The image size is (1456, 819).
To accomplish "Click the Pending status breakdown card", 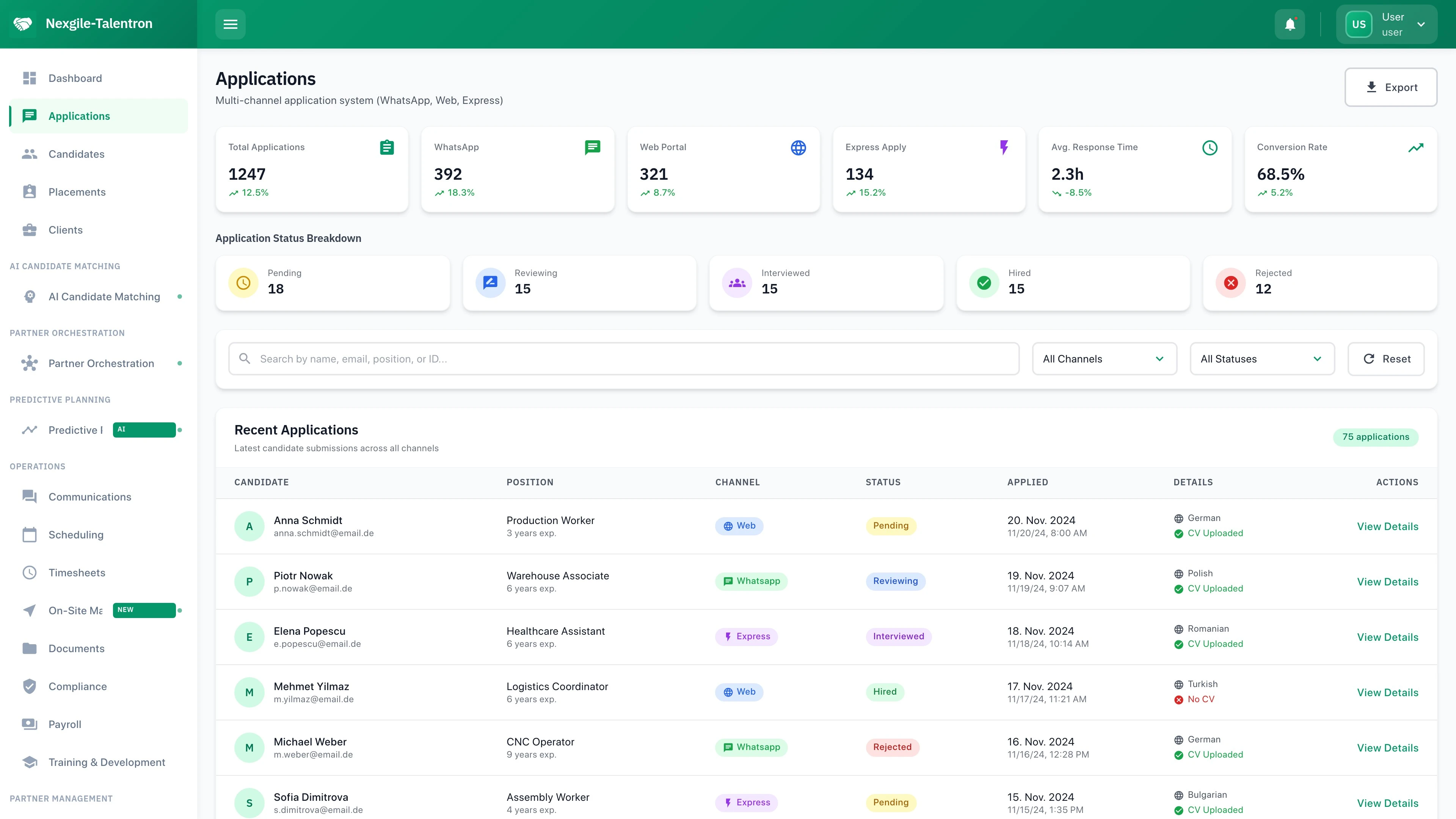I will [x=333, y=282].
